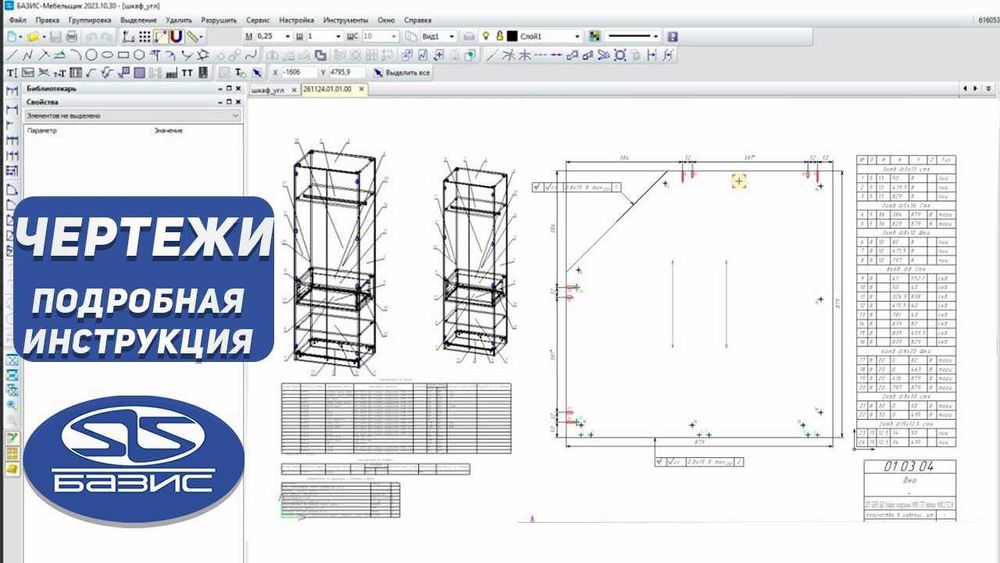Click the arrow cursor icon left of X field

coord(257,73)
